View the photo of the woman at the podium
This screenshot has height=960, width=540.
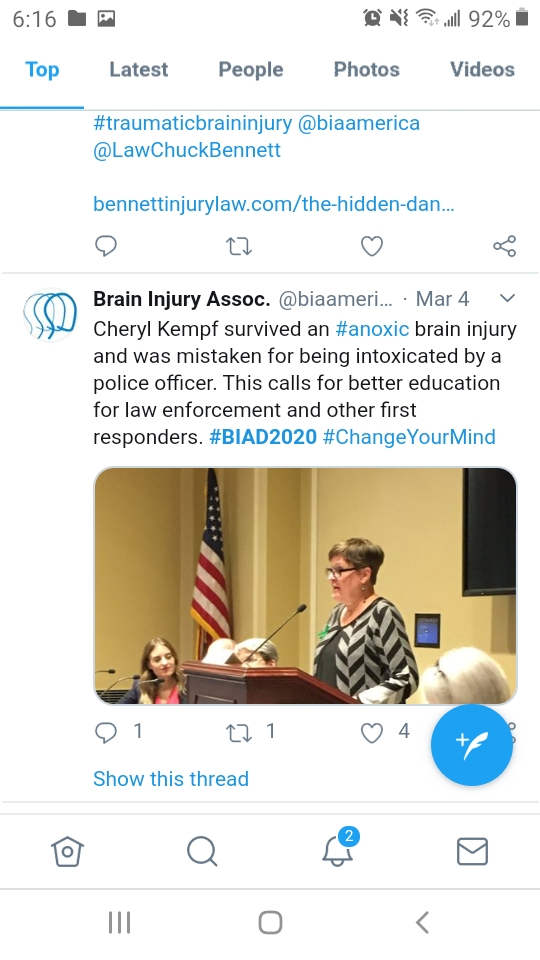click(306, 586)
